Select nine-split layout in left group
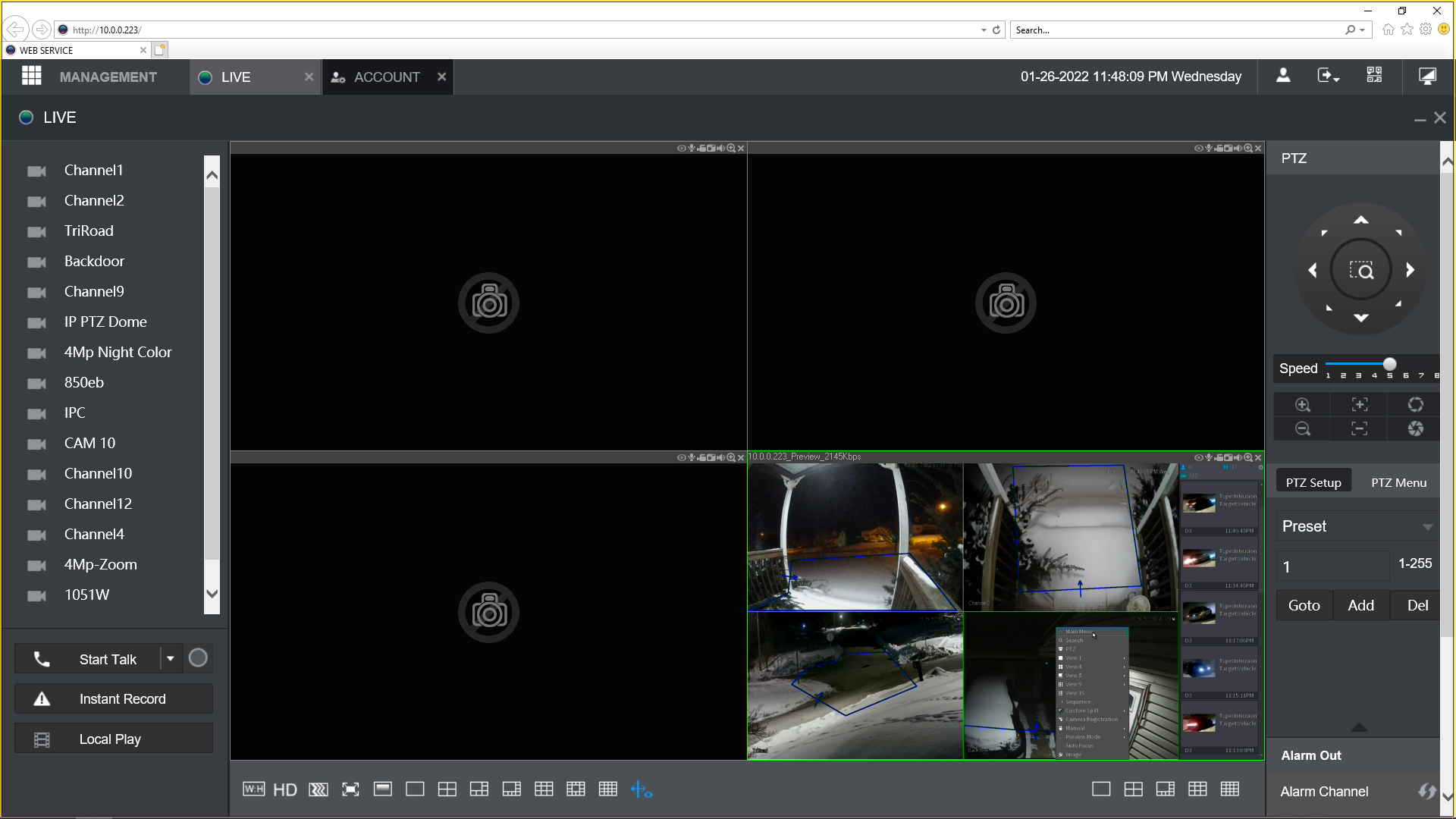Viewport: 1456px width, 819px height. click(544, 789)
